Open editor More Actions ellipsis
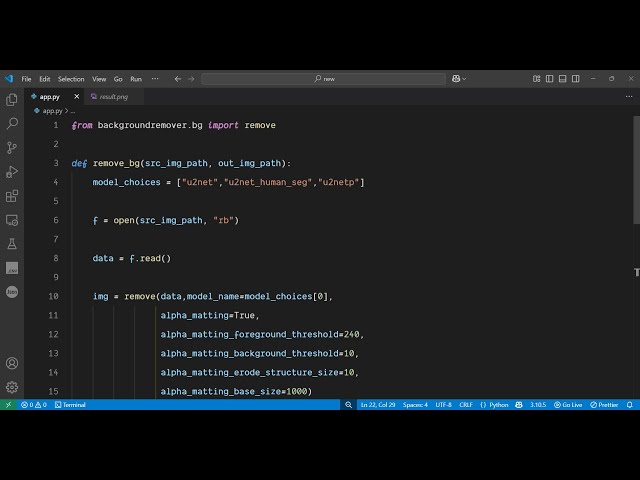This screenshot has width=640, height=480. pos(629,97)
